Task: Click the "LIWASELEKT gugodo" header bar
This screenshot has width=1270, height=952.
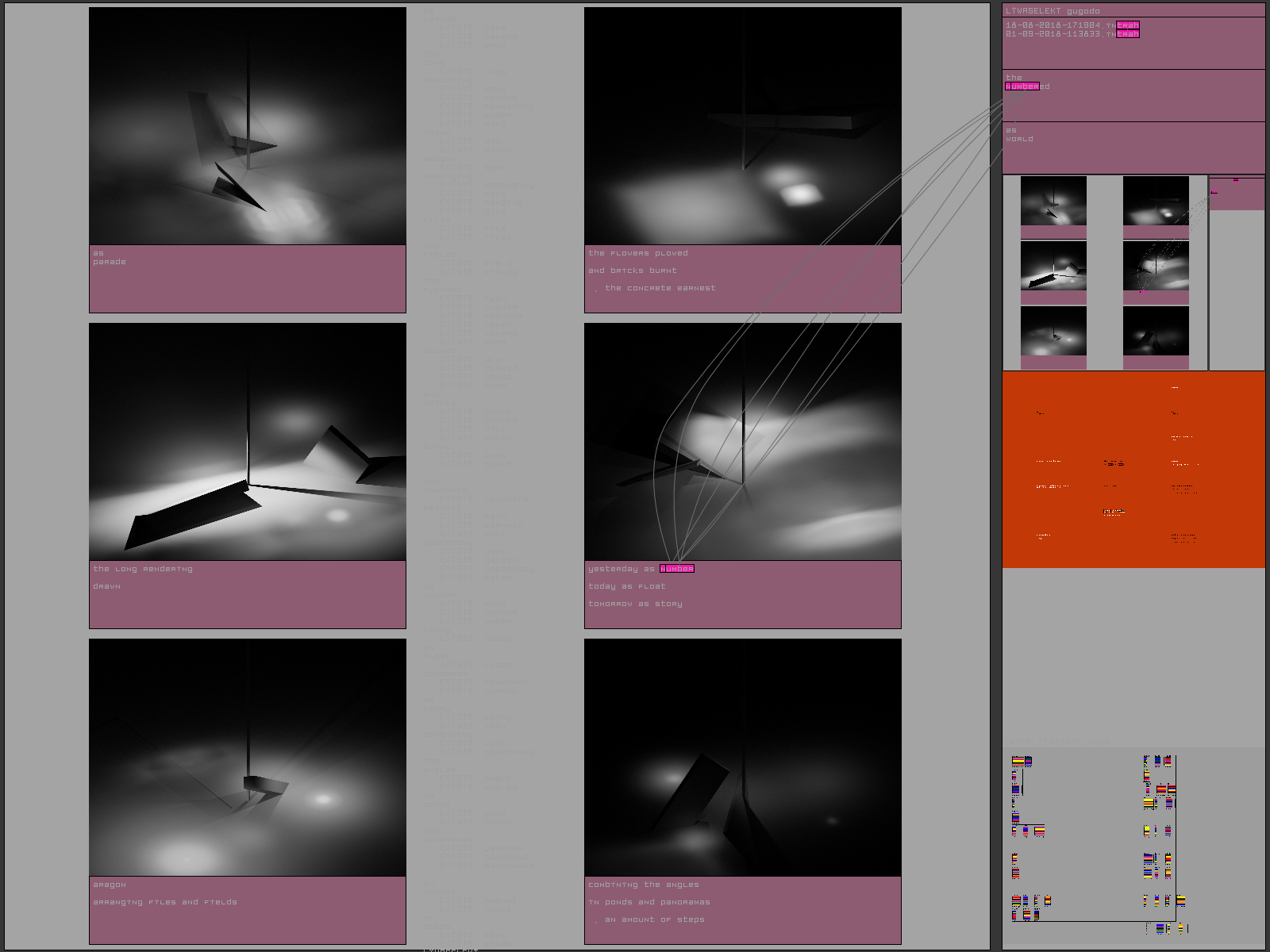Action: (x=1133, y=11)
